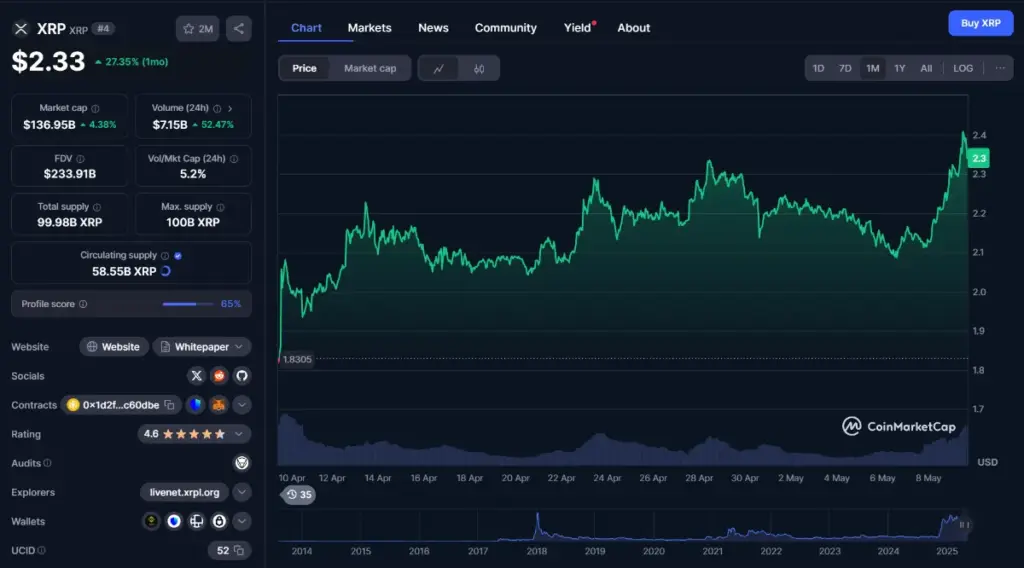This screenshot has height=568, width=1024.
Task: Open the About tab
Action: coord(633,28)
